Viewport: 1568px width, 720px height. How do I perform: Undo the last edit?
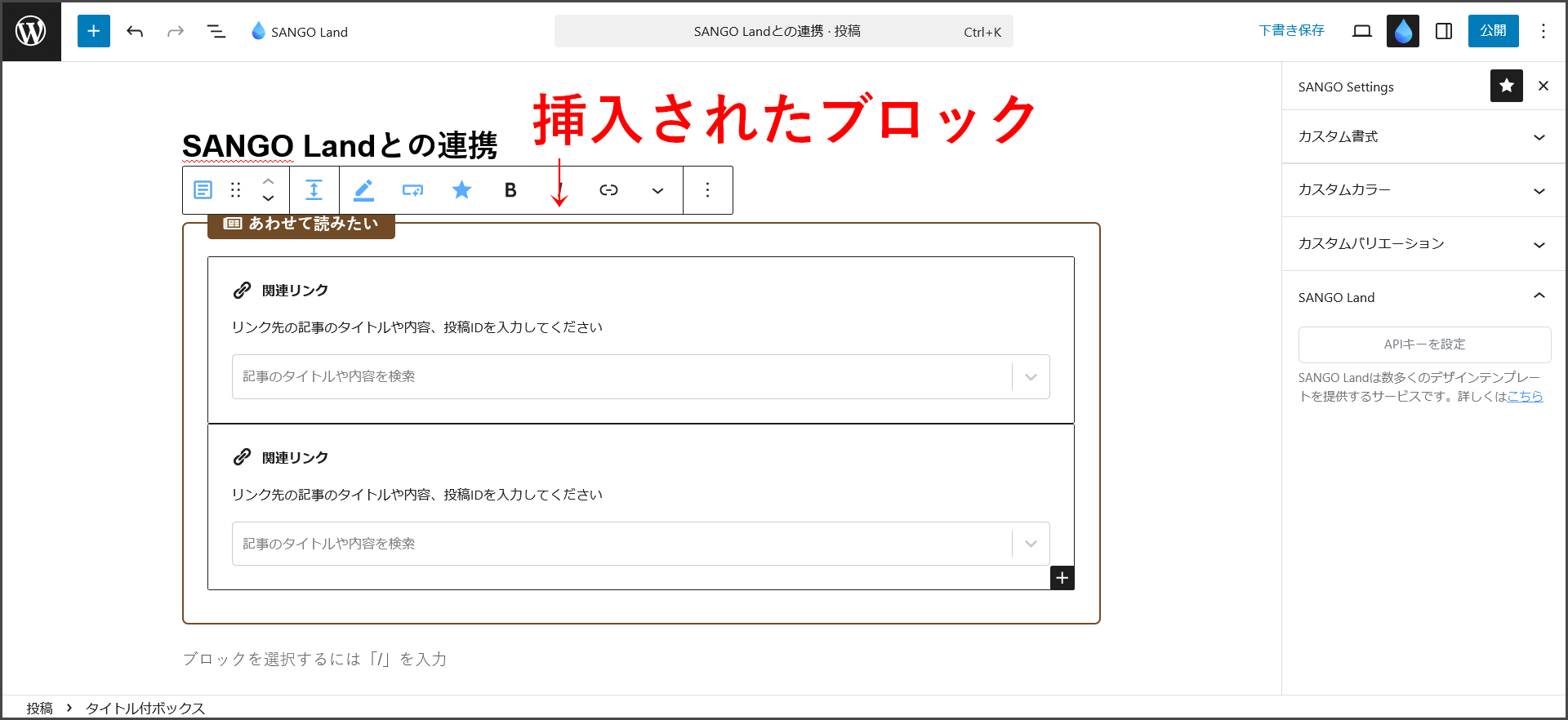click(x=135, y=31)
